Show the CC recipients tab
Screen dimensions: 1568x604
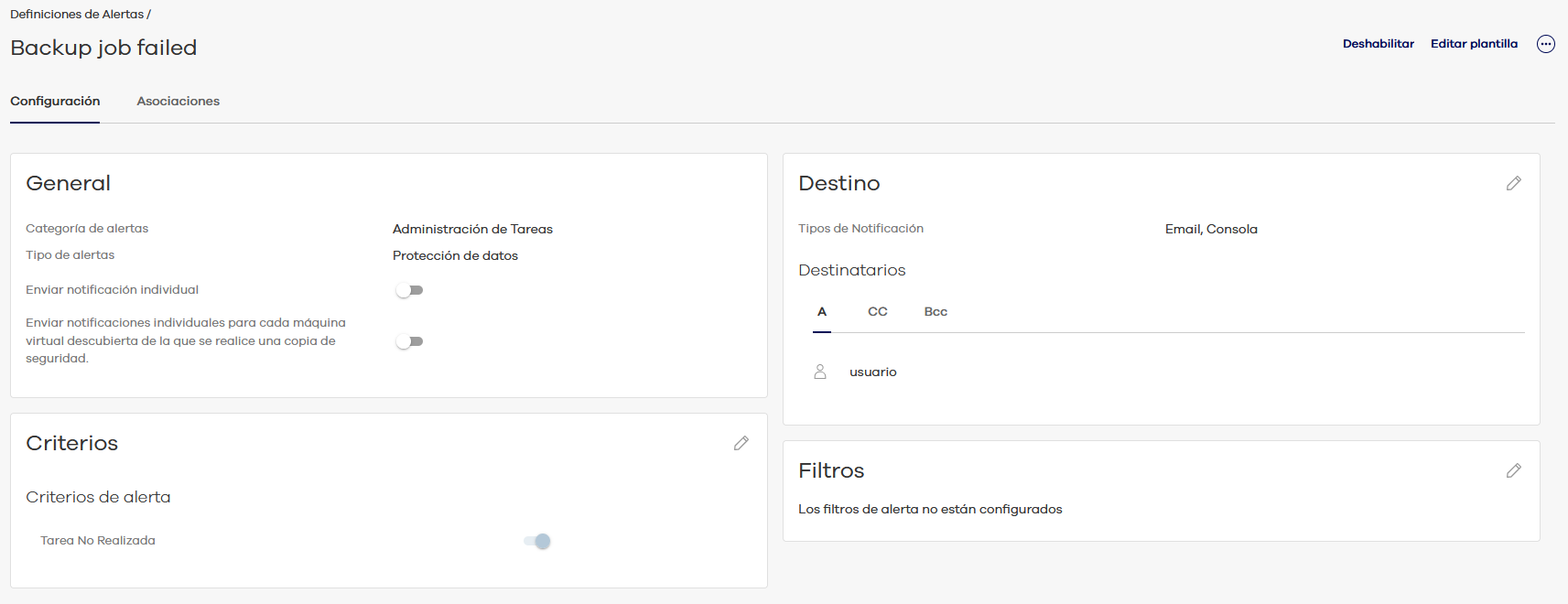point(877,312)
